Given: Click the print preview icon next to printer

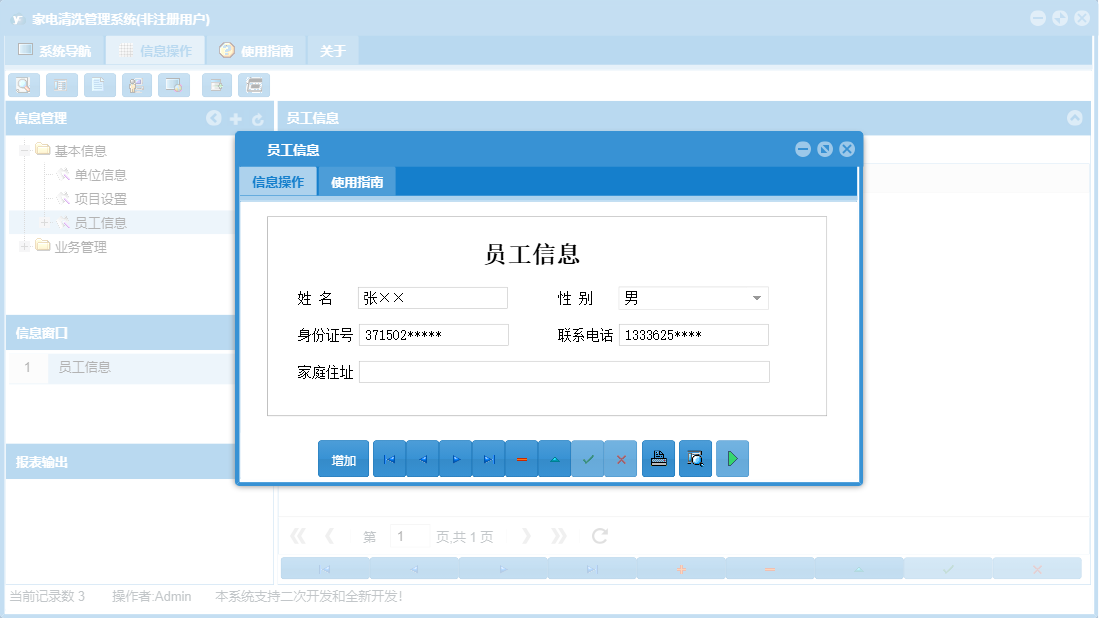Looking at the screenshot, I should click(x=695, y=458).
